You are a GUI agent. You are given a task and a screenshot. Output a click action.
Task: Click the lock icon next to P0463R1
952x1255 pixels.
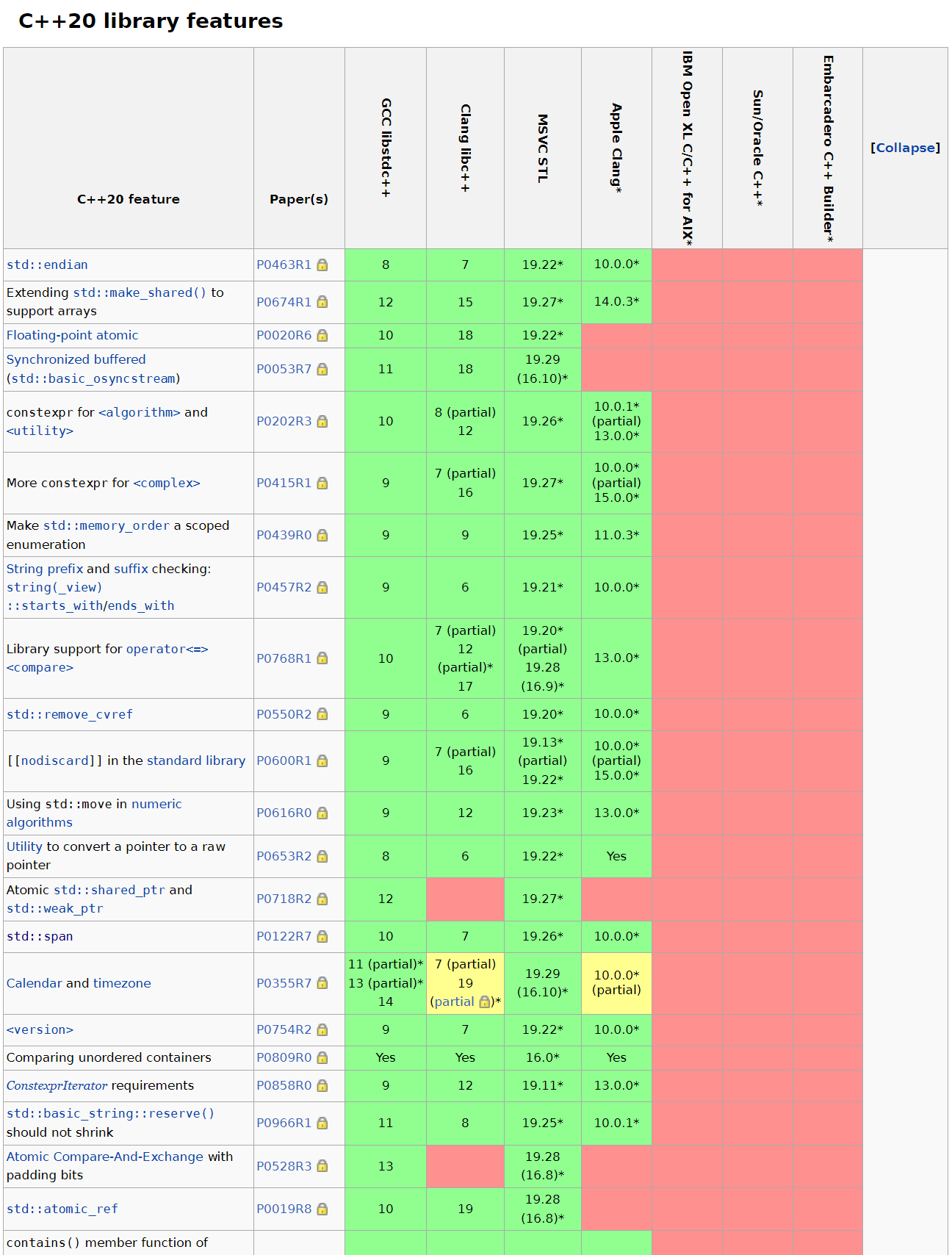coord(322,265)
